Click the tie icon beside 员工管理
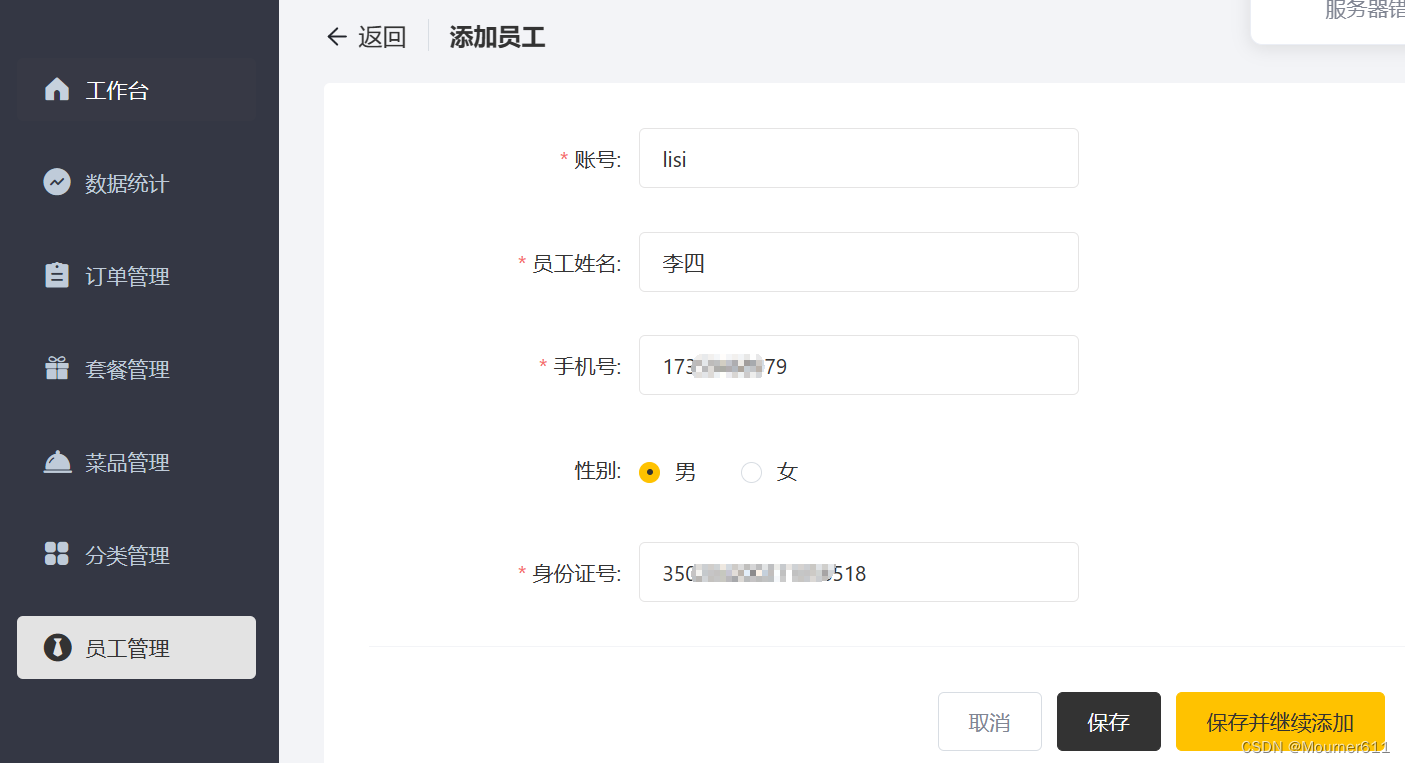The width and height of the screenshot is (1405, 763). (57, 647)
